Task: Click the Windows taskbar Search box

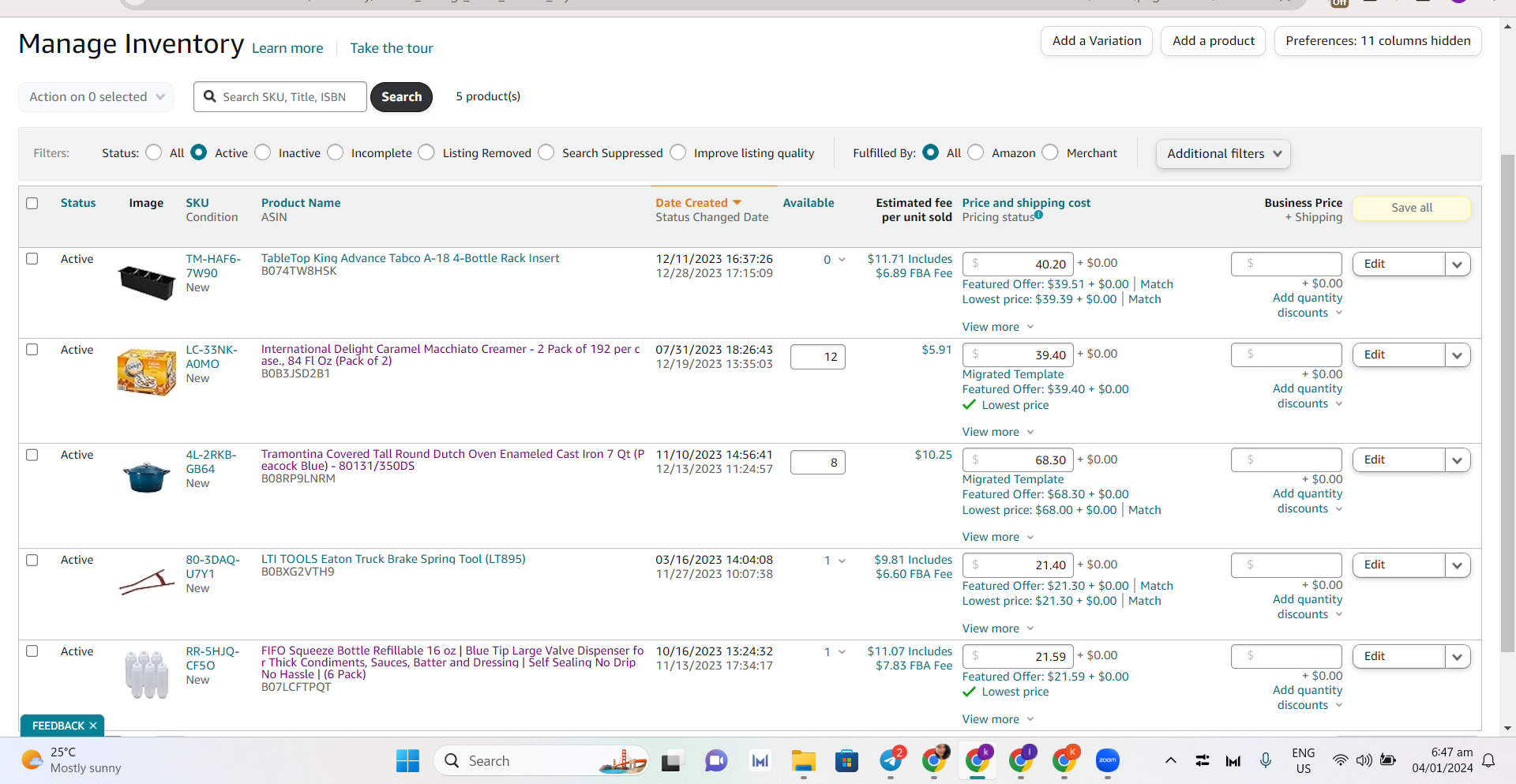Action: tap(541, 760)
